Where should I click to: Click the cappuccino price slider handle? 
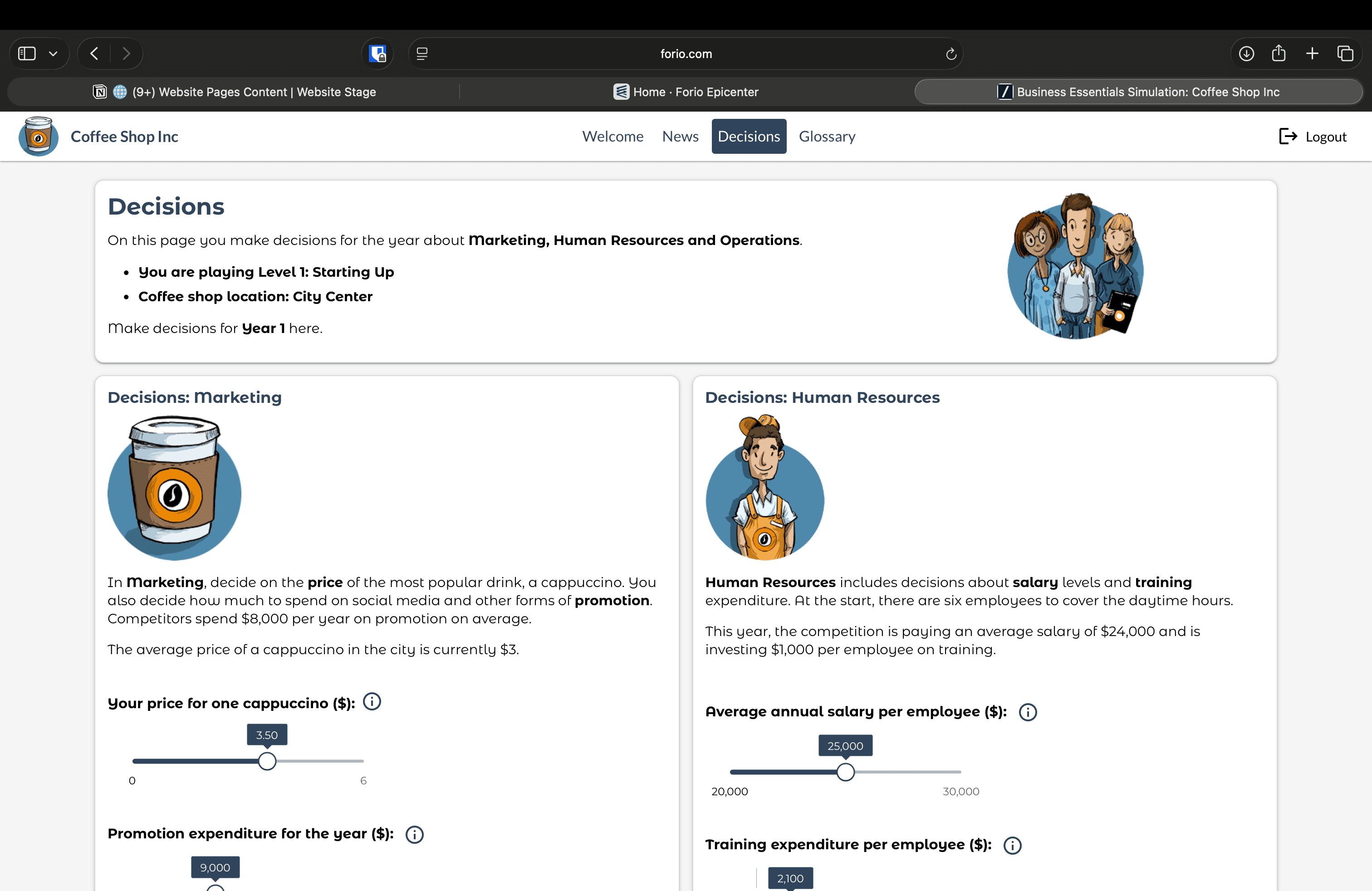pos(267,761)
